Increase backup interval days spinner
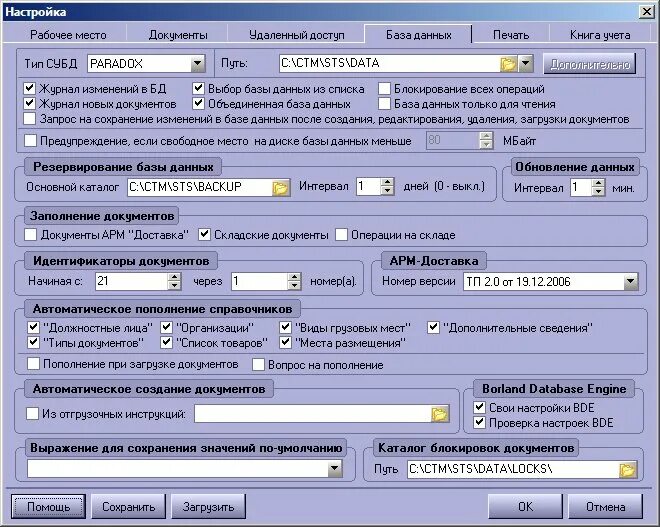This screenshot has width=660, height=527. [x=387, y=182]
